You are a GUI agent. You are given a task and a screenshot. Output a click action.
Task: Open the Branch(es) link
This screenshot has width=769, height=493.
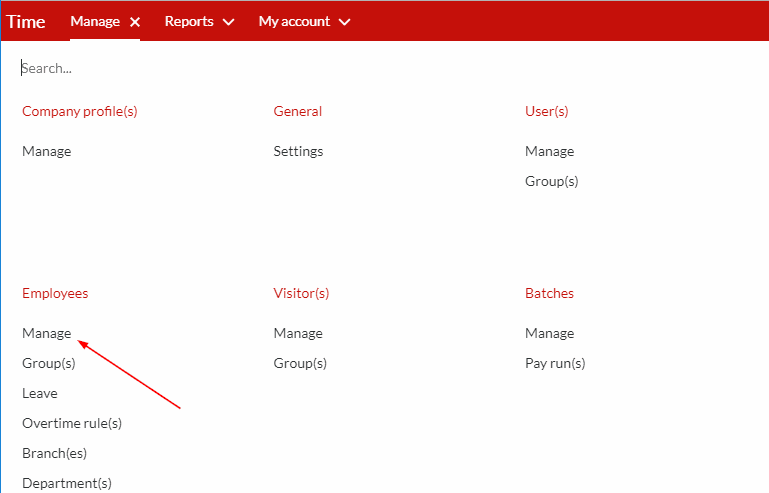coord(54,453)
